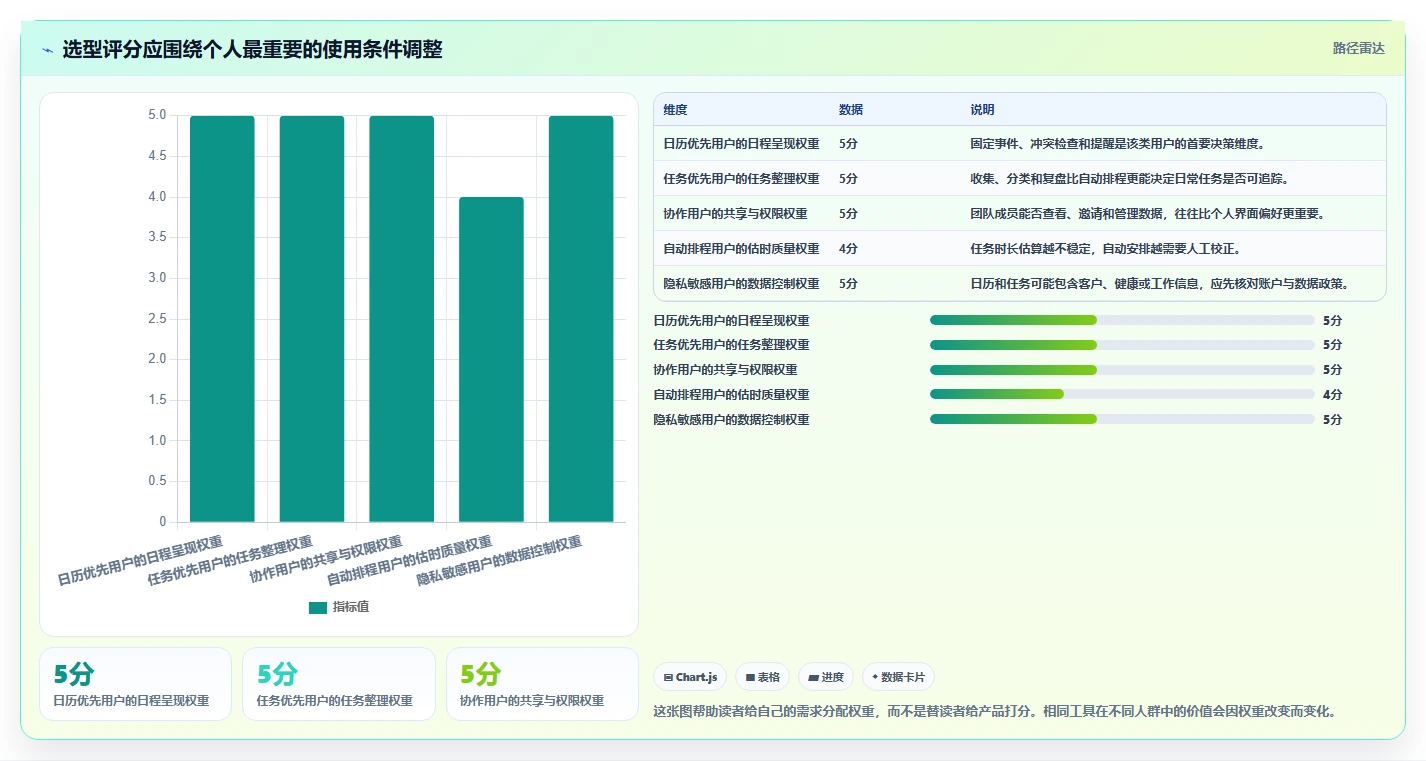Click the 指标值 legend label
The height and width of the screenshot is (761, 1426).
[351, 607]
